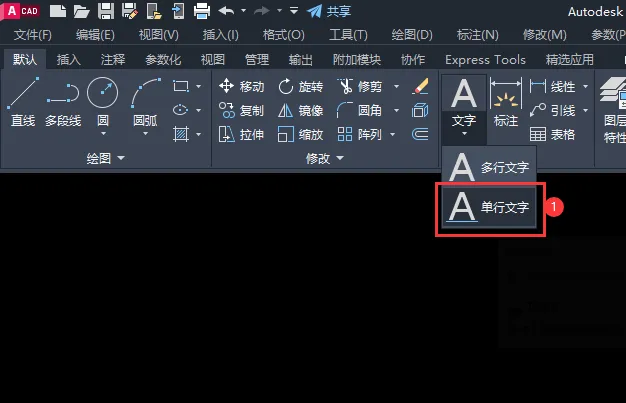Switch to the 参数化 ribbon tab
626x403 pixels.
pos(163,60)
